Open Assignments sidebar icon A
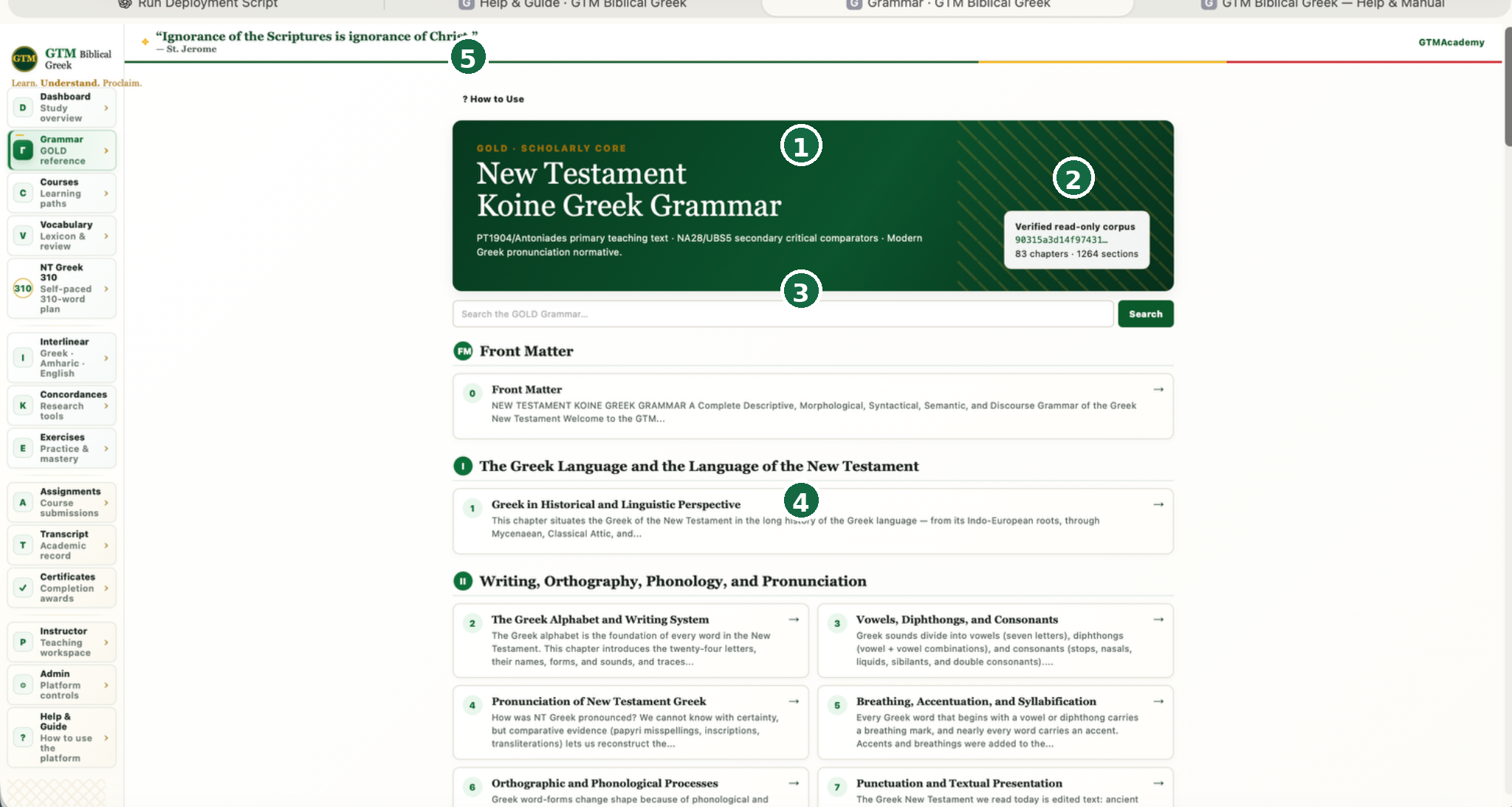The width and height of the screenshot is (1512, 807). 23,503
